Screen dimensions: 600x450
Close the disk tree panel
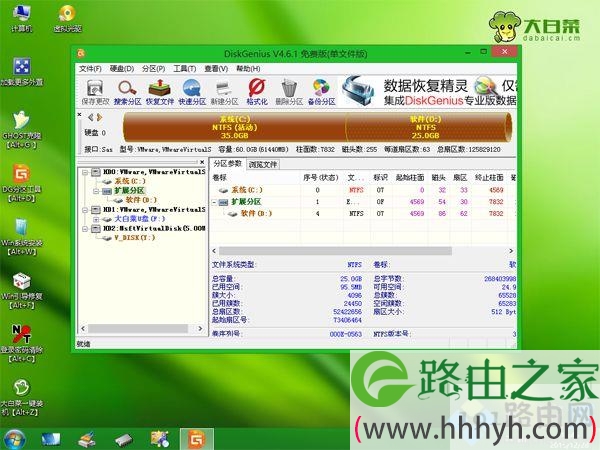202,162
